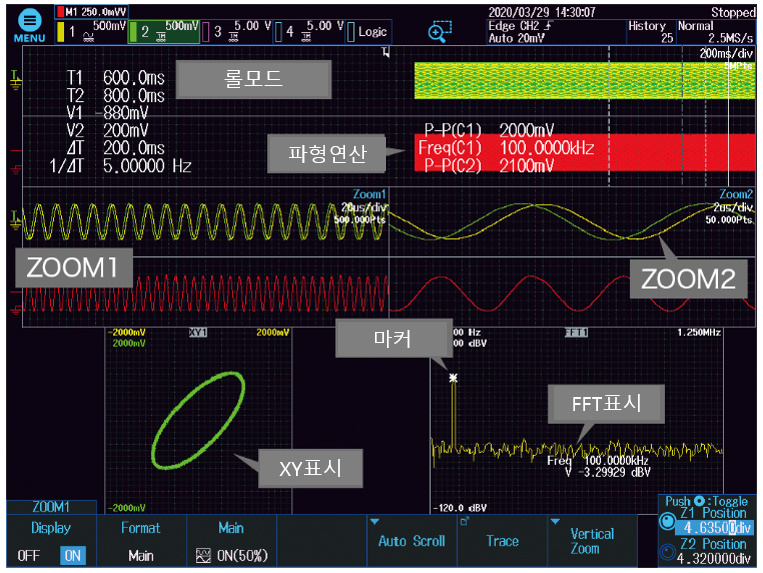Click the yellow main waveform band
The height and width of the screenshot is (573, 763).
[x=584, y=80]
